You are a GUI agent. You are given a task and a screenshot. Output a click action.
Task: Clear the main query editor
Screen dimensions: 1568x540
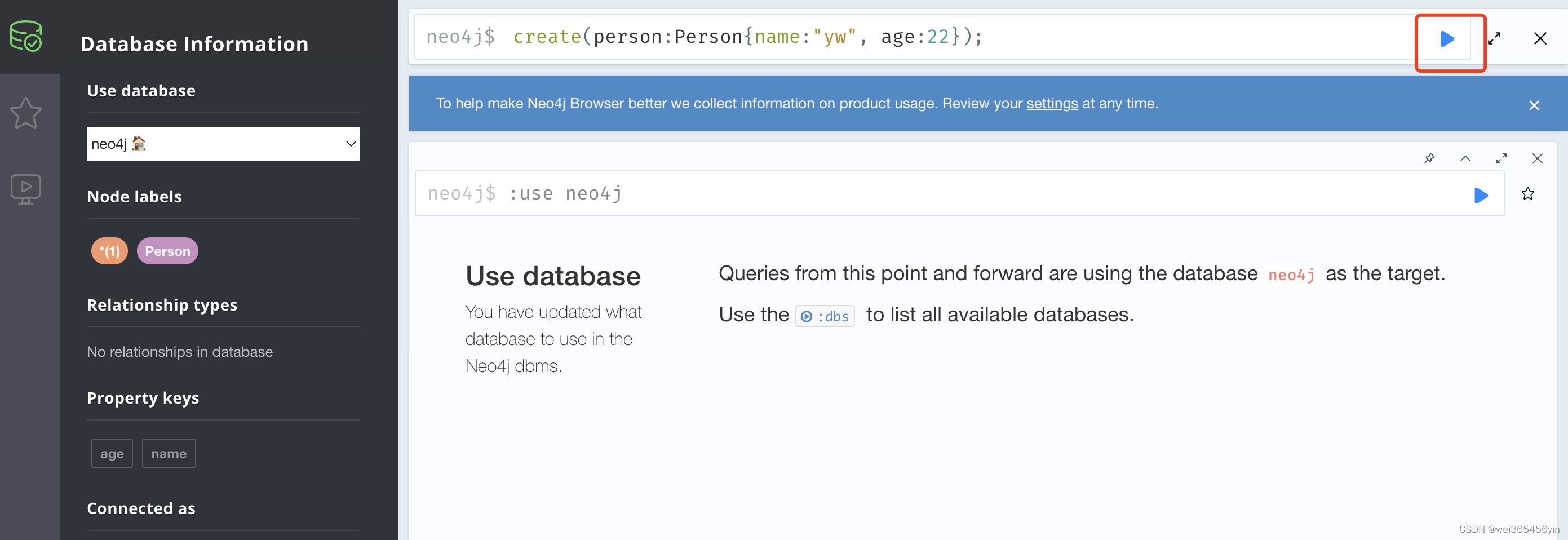coord(1540,39)
